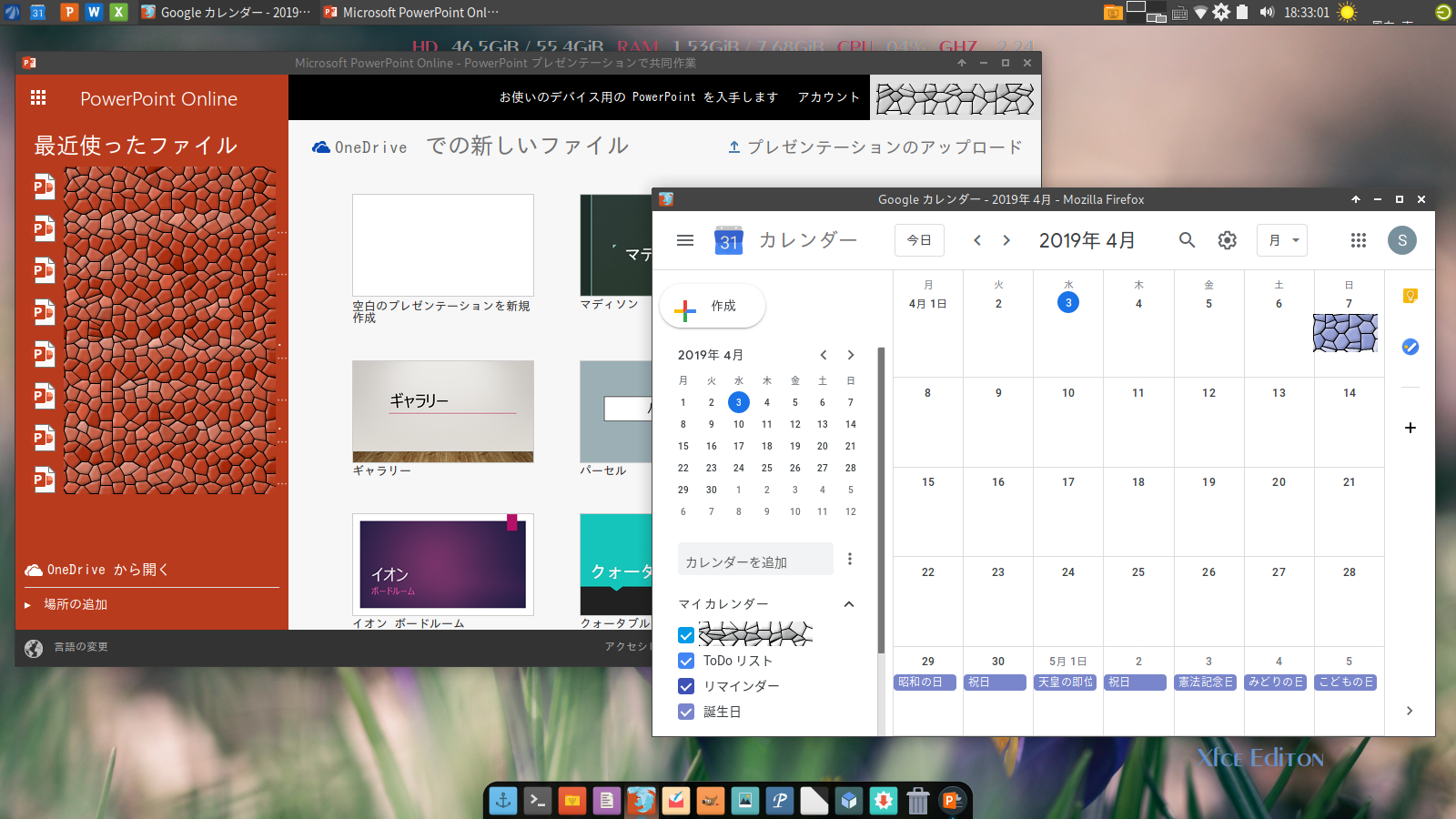Viewport: 1456px width, 819px height.
Task: Open the PowerPoint Online app launcher grid
Action: coord(38,97)
